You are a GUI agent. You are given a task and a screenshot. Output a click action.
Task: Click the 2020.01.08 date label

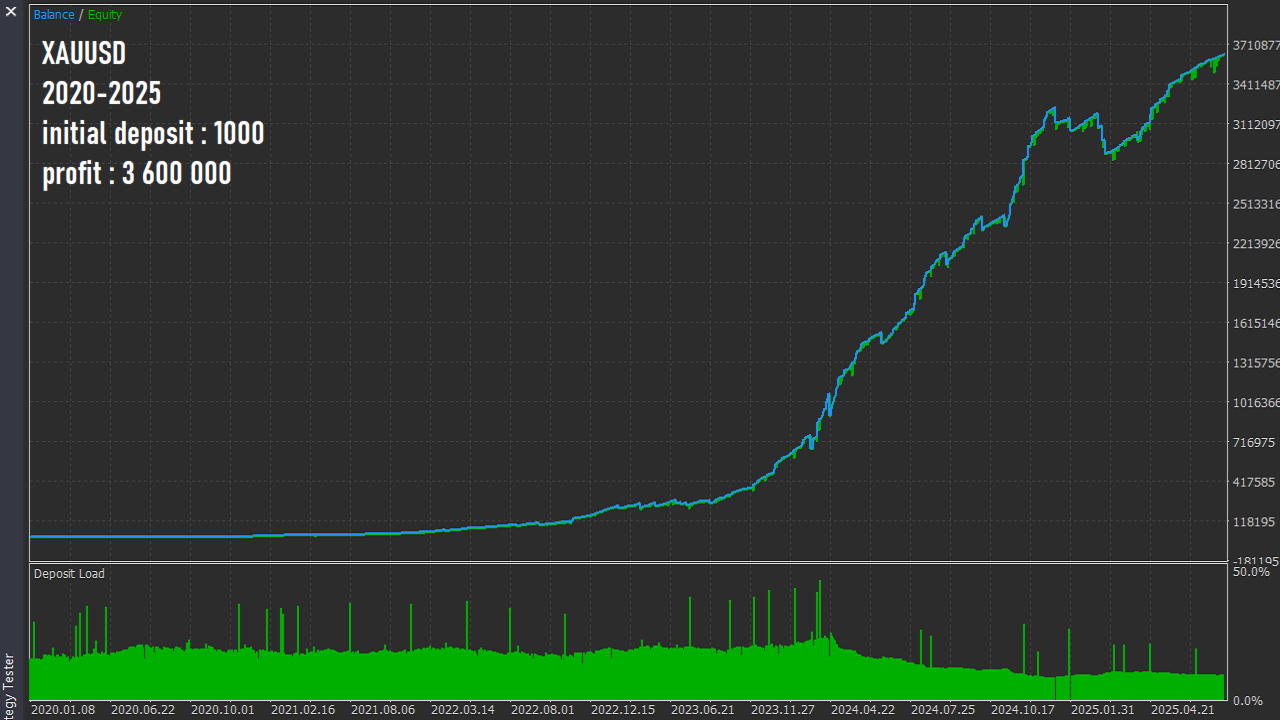point(63,710)
